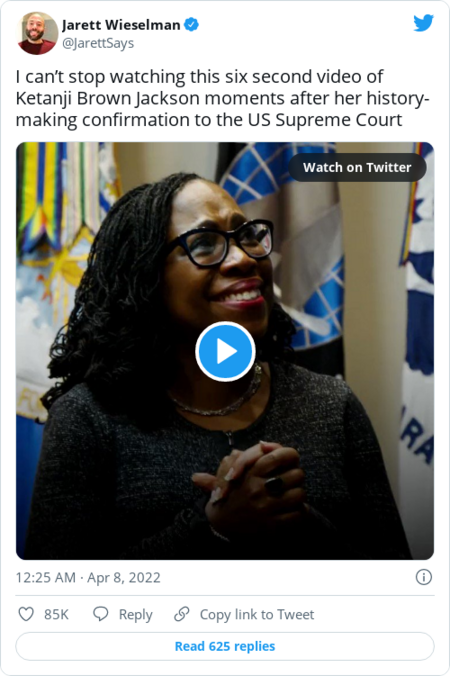The width and height of the screenshot is (450, 676).
Task: Click the Watch on Twitter button
Action: tap(357, 167)
